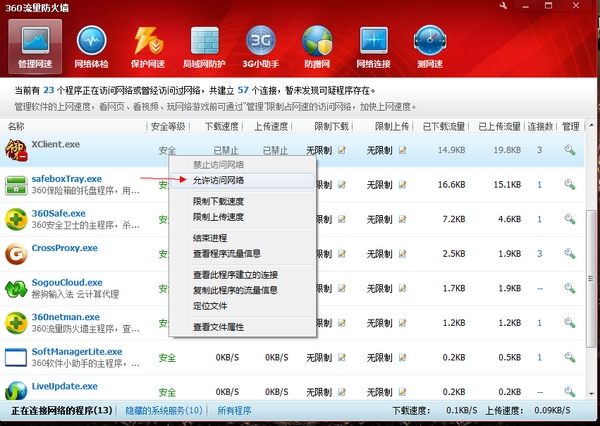Sort by 已下载流量 column header
The width and height of the screenshot is (600, 426).
(443, 126)
